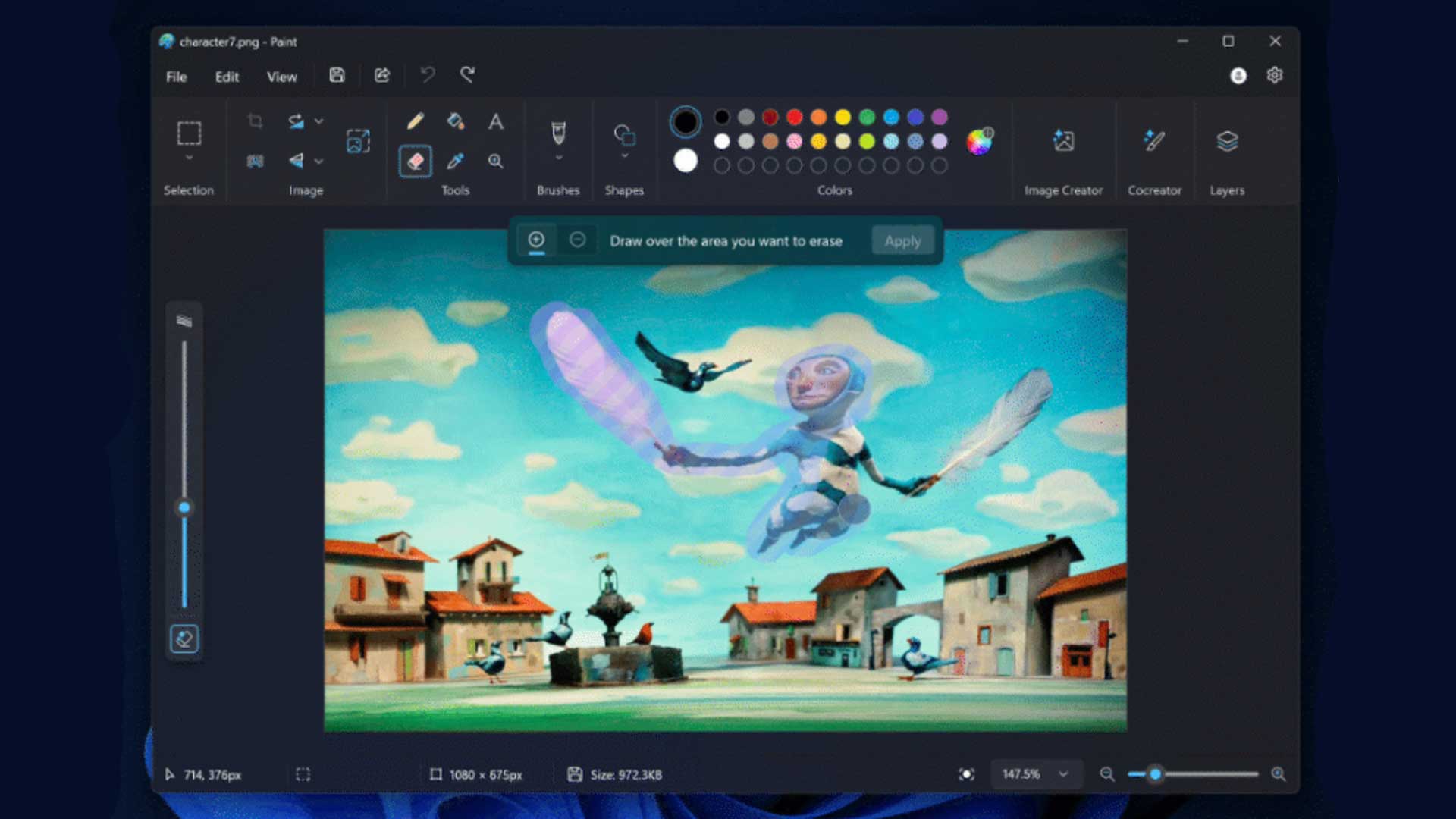Select the rectangular Selection tool
The width and height of the screenshot is (1456, 819).
[189, 133]
